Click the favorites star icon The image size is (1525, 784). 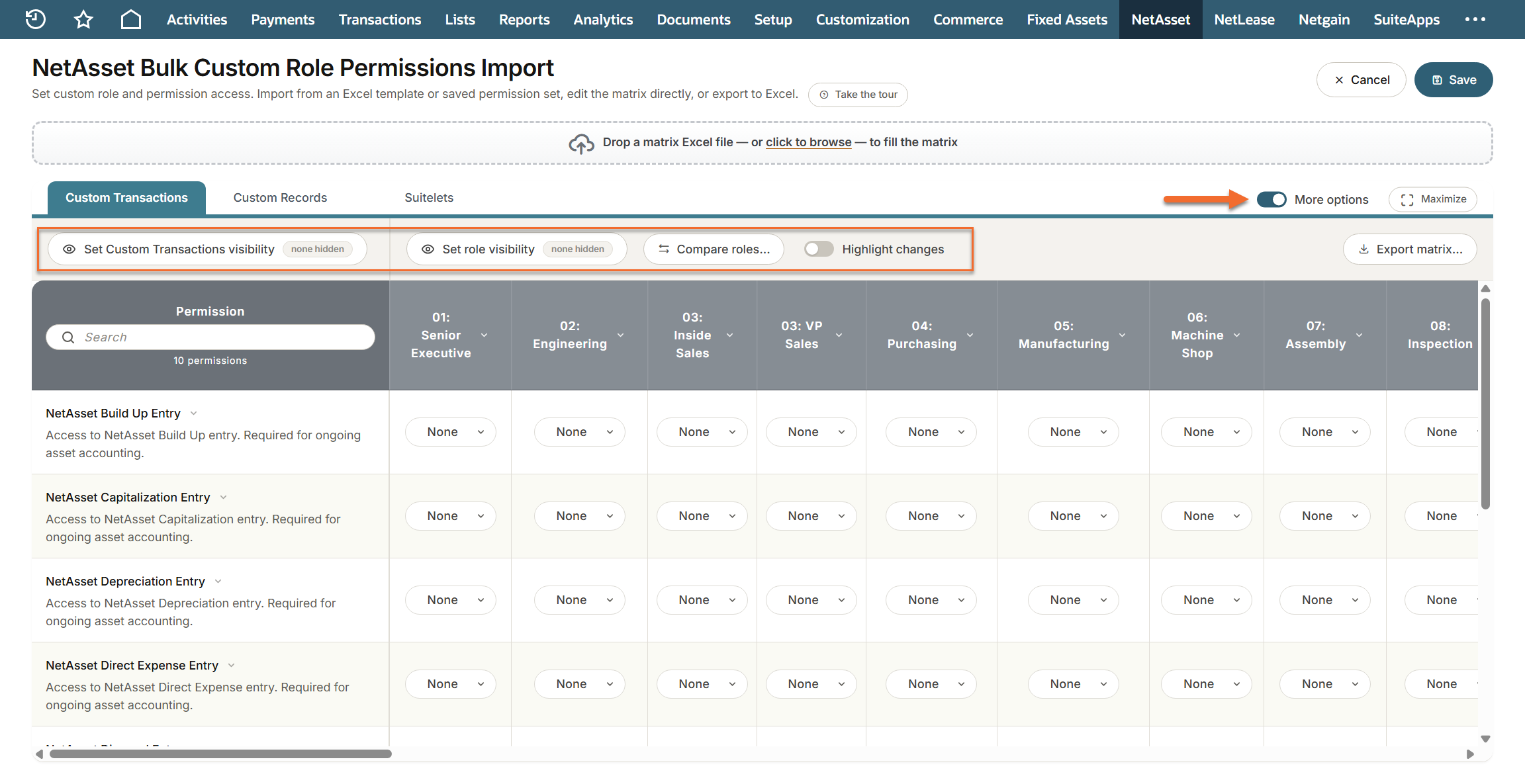pos(83,19)
